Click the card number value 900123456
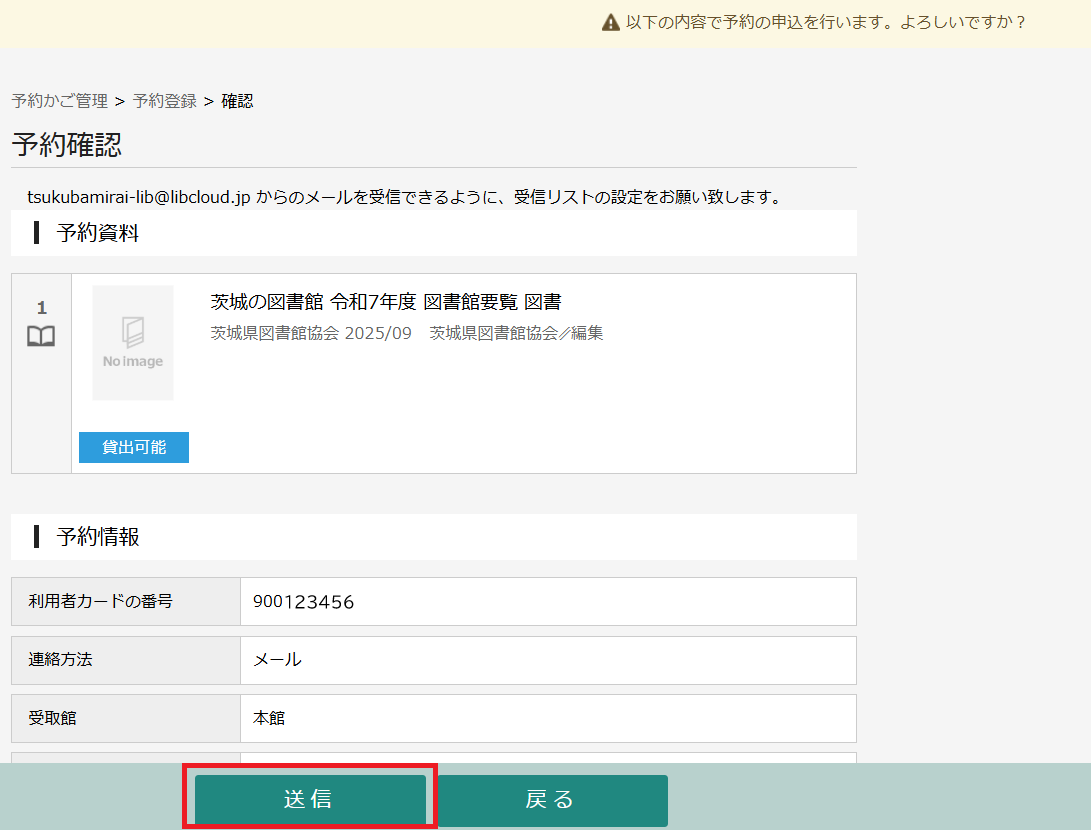This screenshot has width=1091, height=830. point(304,602)
